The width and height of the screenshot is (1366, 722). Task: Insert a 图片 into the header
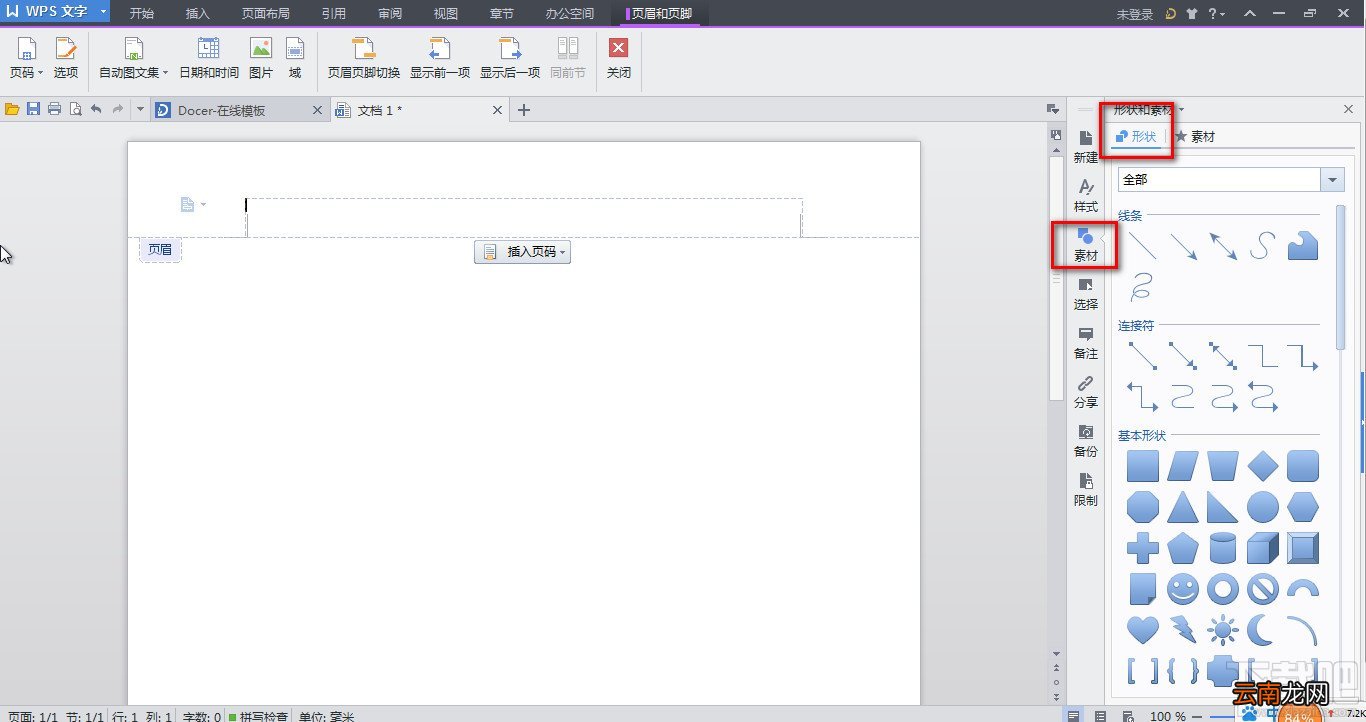(261, 58)
